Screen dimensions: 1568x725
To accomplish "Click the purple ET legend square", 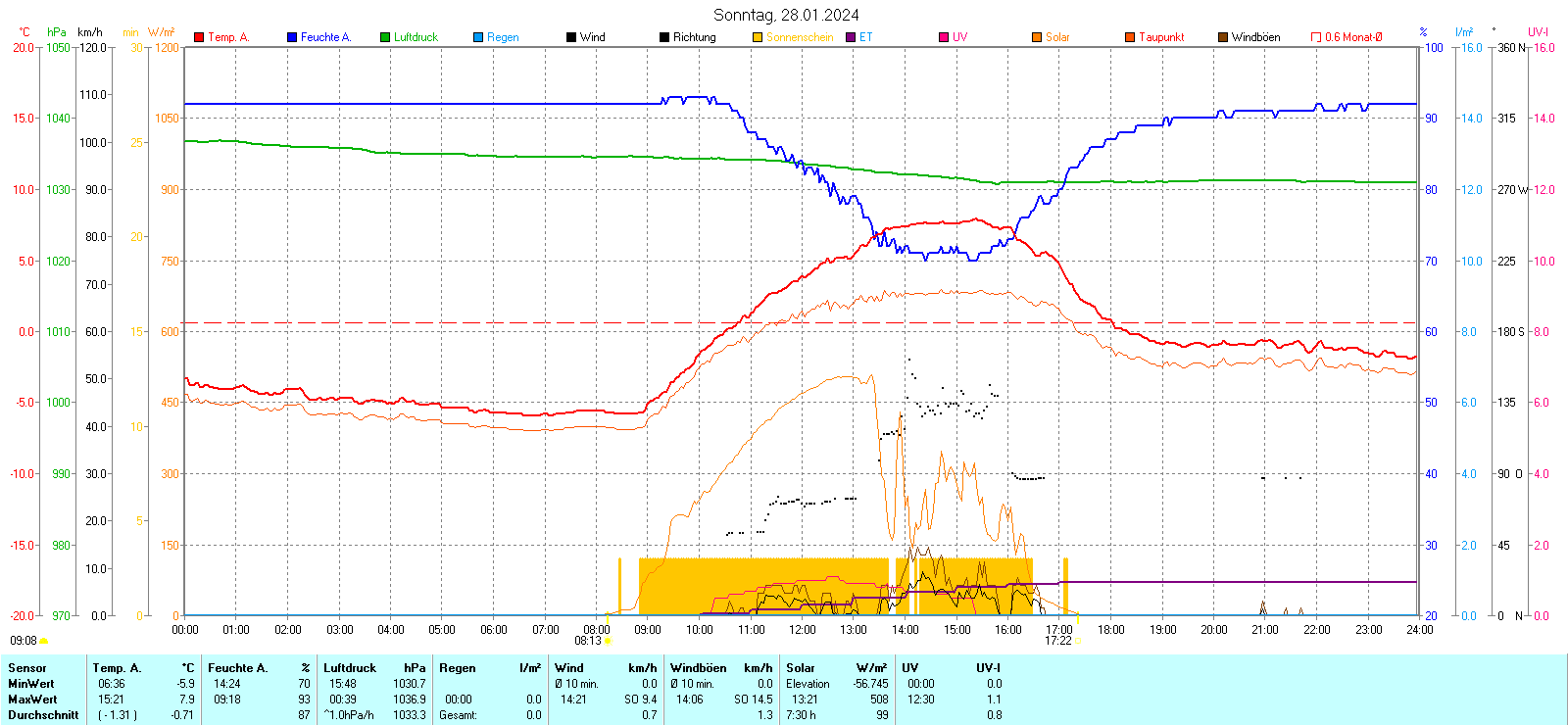I will pos(851,37).
